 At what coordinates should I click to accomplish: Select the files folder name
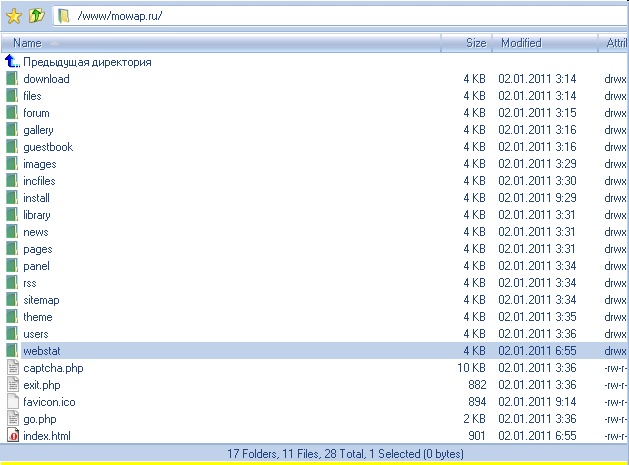click(32, 96)
